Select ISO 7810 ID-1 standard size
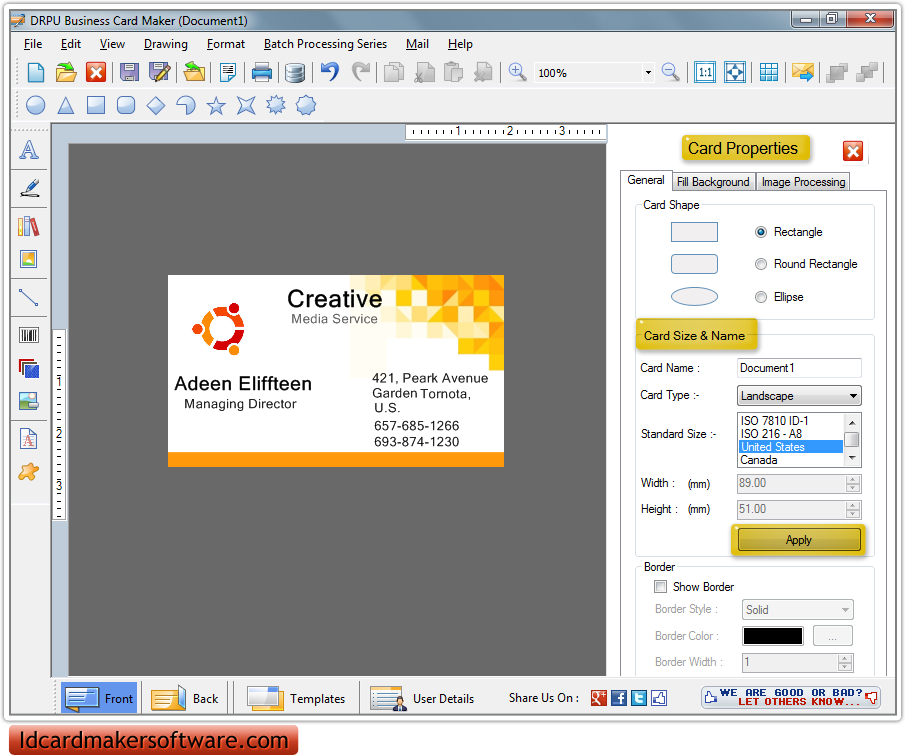Viewport: 905px width, 755px height. [790, 421]
